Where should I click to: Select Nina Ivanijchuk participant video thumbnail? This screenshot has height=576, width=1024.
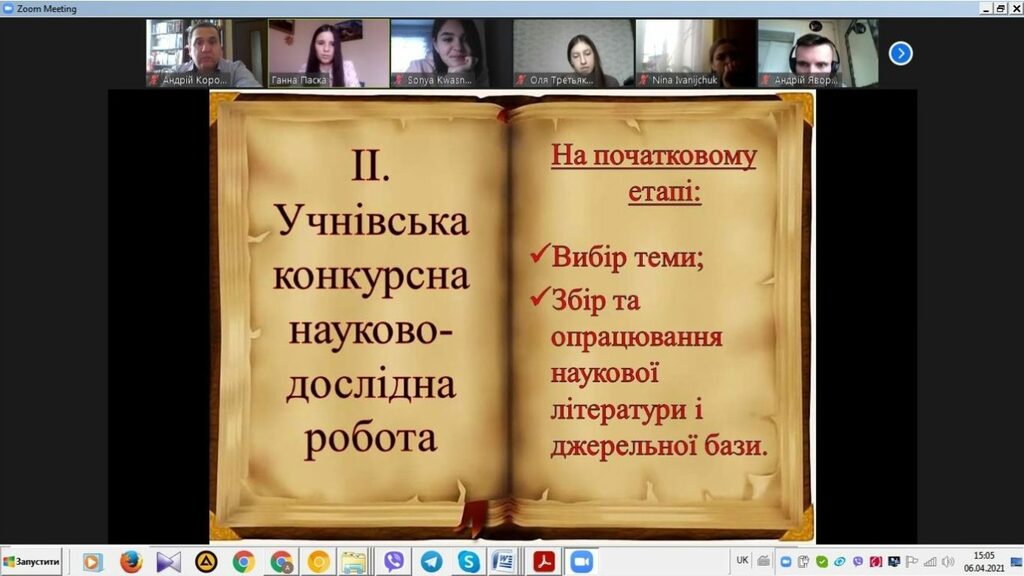(x=695, y=53)
